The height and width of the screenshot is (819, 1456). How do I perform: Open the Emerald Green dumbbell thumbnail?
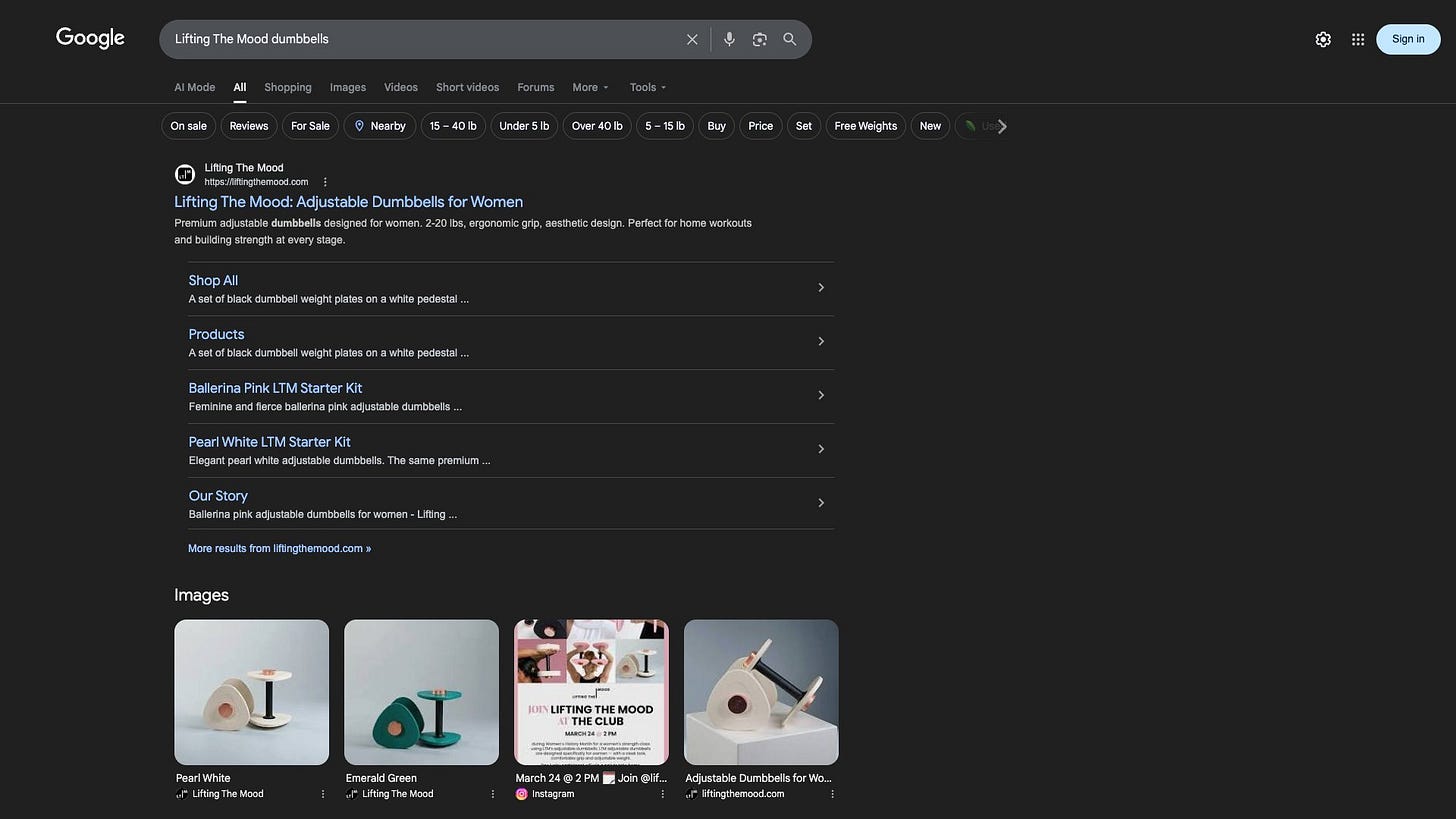point(422,692)
